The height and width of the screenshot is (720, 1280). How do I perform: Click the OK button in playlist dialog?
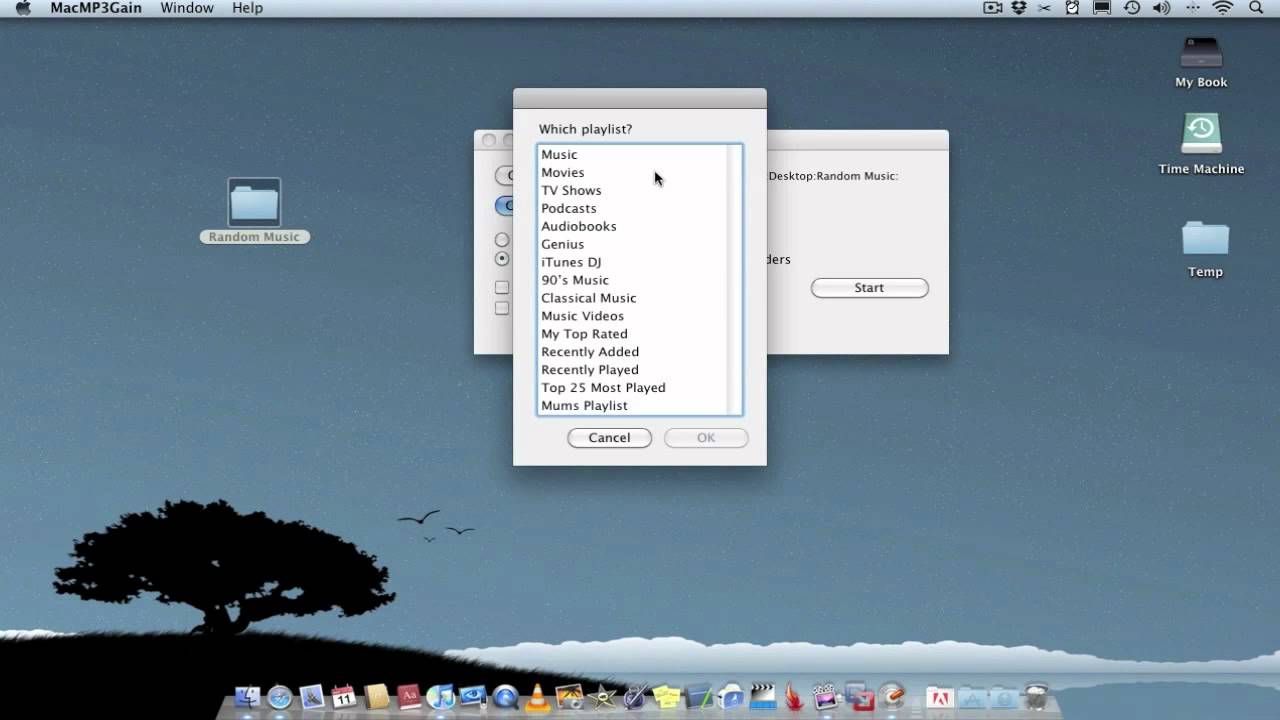click(706, 438)
